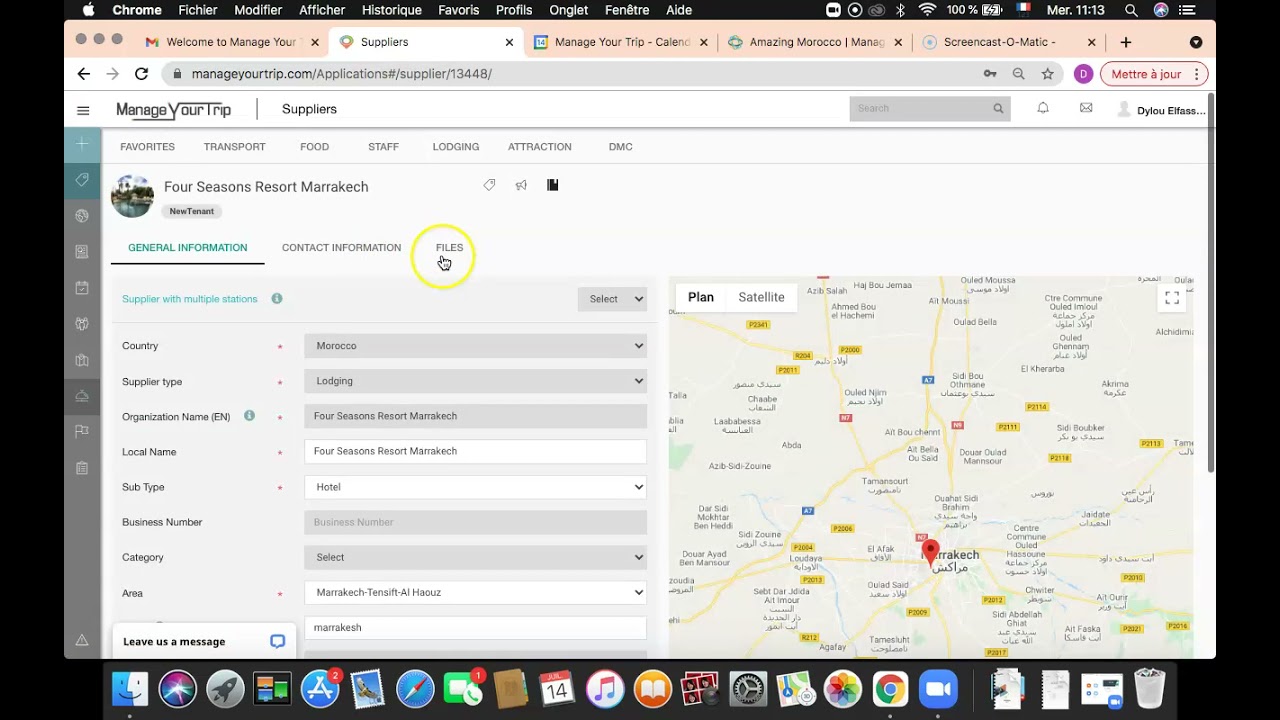This screenshot has height=720, width=1280.
Task: Open the calendar-check icon in left sidebar
Action: pos(82,288)
